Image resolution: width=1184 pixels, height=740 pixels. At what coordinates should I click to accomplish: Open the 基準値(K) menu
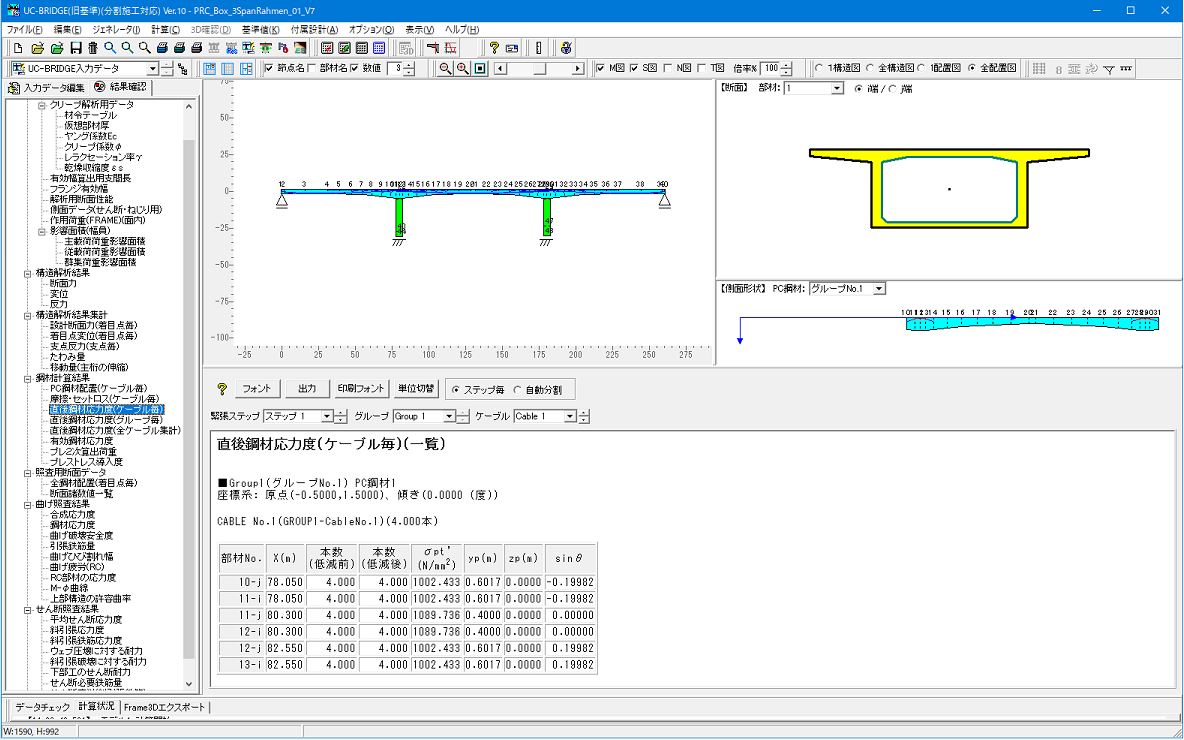point(261,29)
